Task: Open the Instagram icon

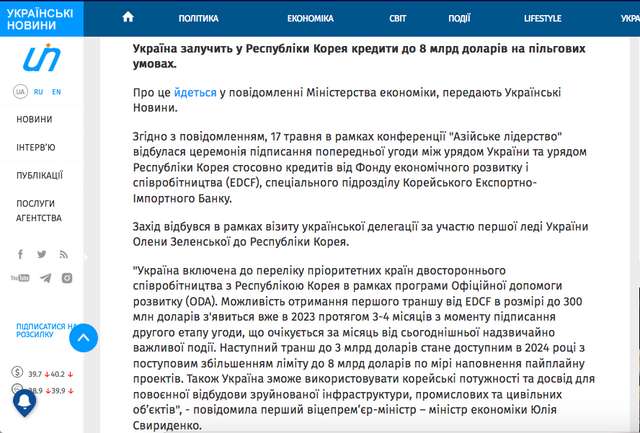Action: tap(66, 277)
